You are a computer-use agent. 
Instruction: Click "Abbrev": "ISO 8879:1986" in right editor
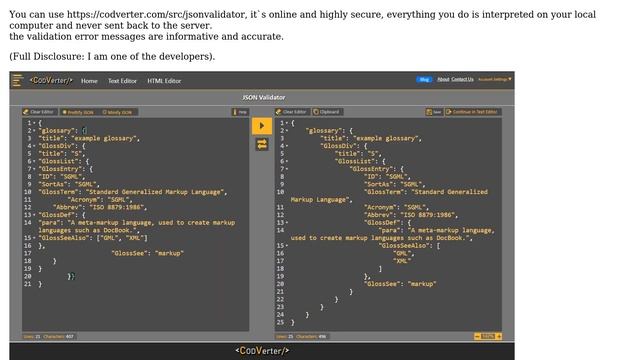click(411, 215)
